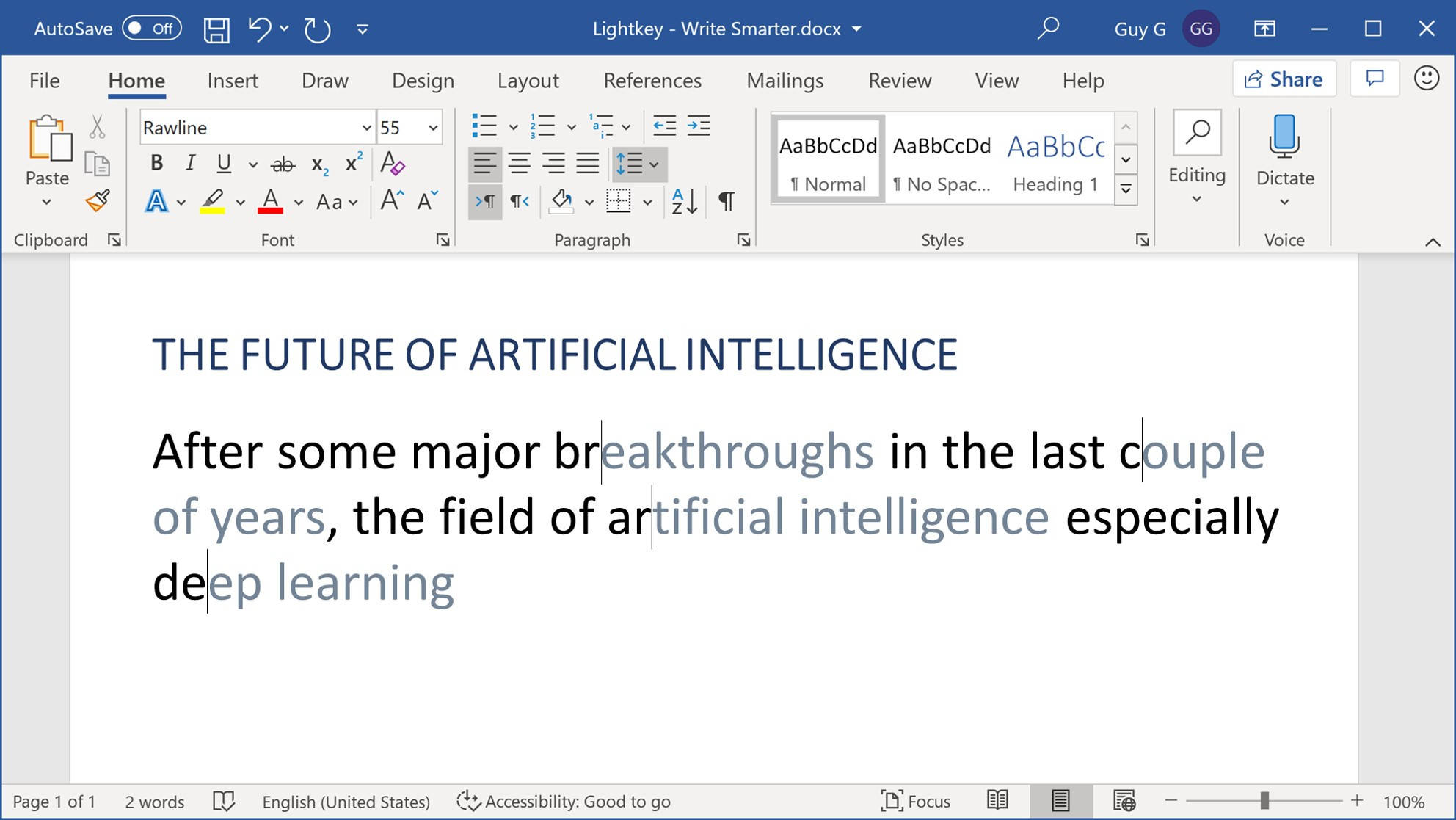The height and width of the screenshot is (820, 1456).
Task: Toggle Center alignment
Action: [x=520, y=163]
